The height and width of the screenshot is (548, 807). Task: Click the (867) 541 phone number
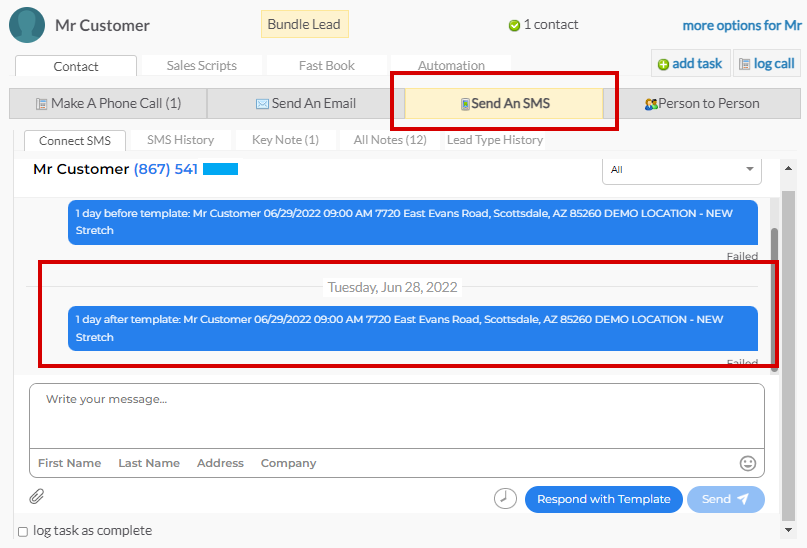[166, 169]
